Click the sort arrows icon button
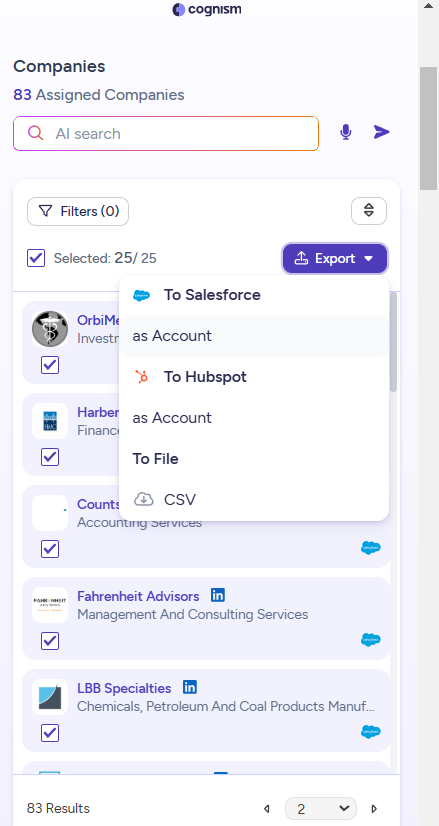439x826 pixels. pos(369,211)
